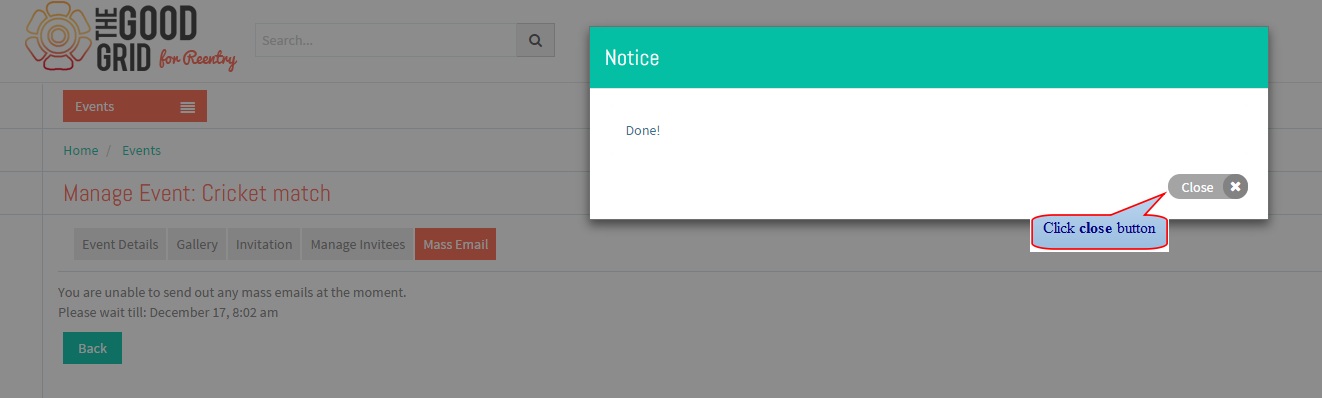Click "The Good Grid for Reentry" logo text
1322x398 pixels.
click(166, 38)
